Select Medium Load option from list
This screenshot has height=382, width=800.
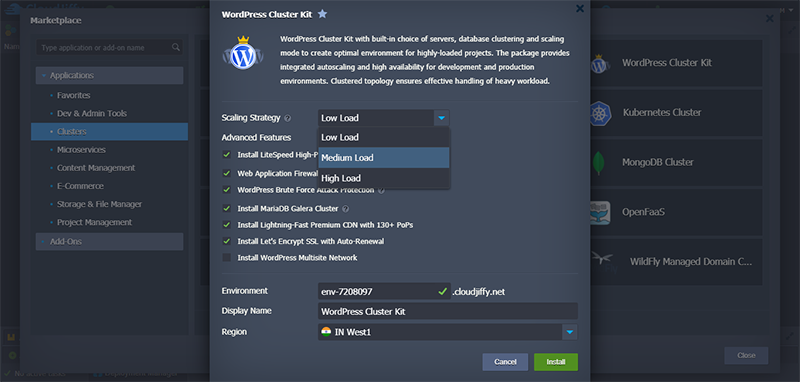pos(384,158)
